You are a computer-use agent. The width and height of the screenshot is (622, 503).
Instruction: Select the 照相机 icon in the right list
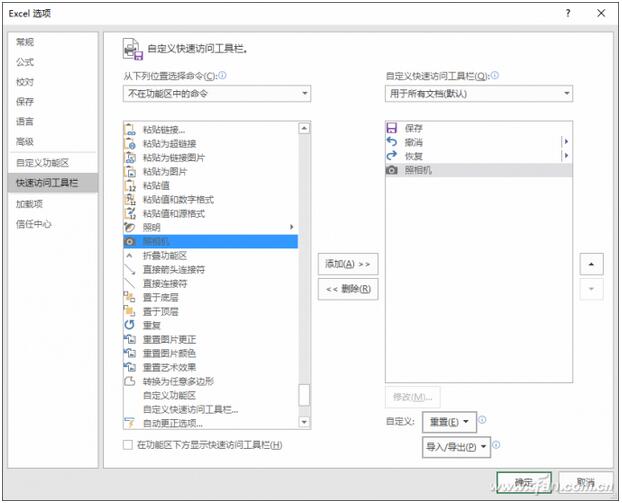pyautogui.click(x=392, y=170)
